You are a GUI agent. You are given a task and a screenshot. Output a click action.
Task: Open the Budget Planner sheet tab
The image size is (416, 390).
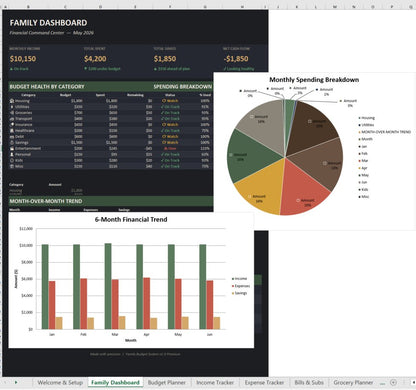(167, 382)
